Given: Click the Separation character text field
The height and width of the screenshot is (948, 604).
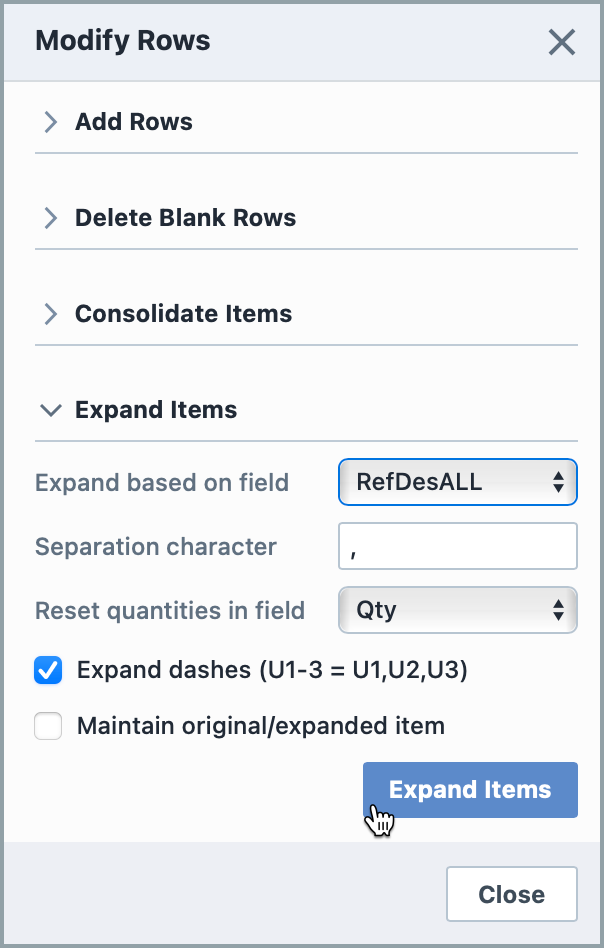Looking at the screenshot, I should pos(458,546).
